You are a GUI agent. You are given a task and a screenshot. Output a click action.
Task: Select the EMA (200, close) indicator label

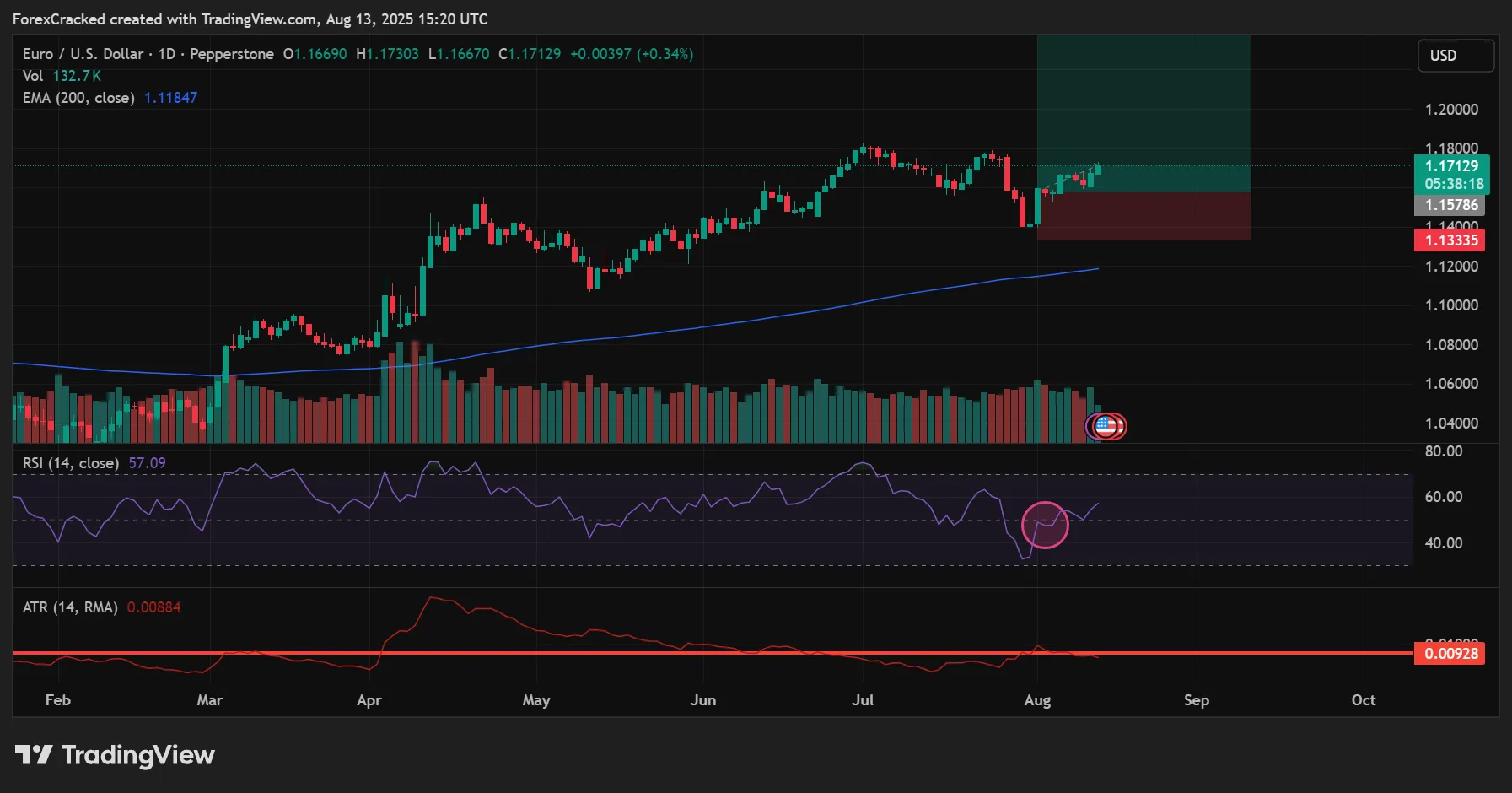(x=77, y=97)
